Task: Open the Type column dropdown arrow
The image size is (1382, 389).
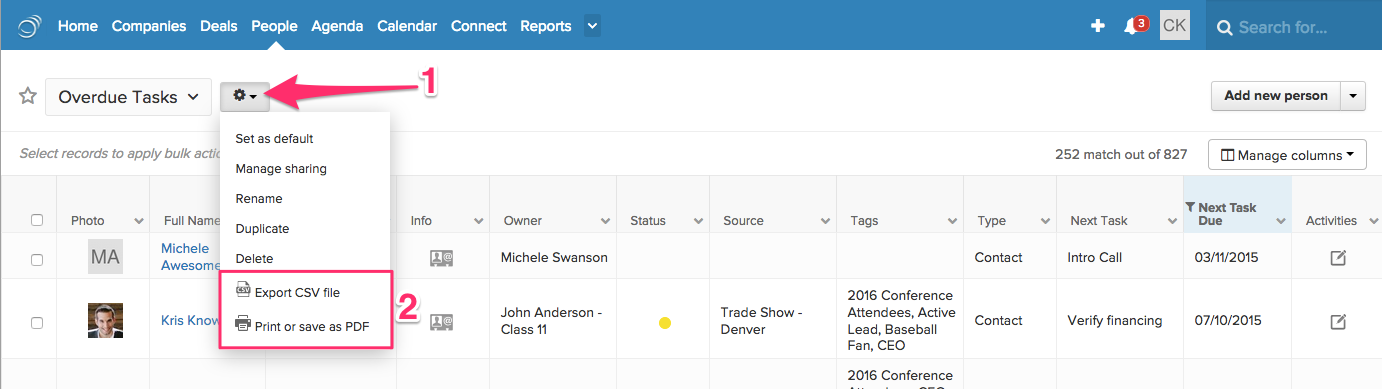Action: tap(1045, 221)
